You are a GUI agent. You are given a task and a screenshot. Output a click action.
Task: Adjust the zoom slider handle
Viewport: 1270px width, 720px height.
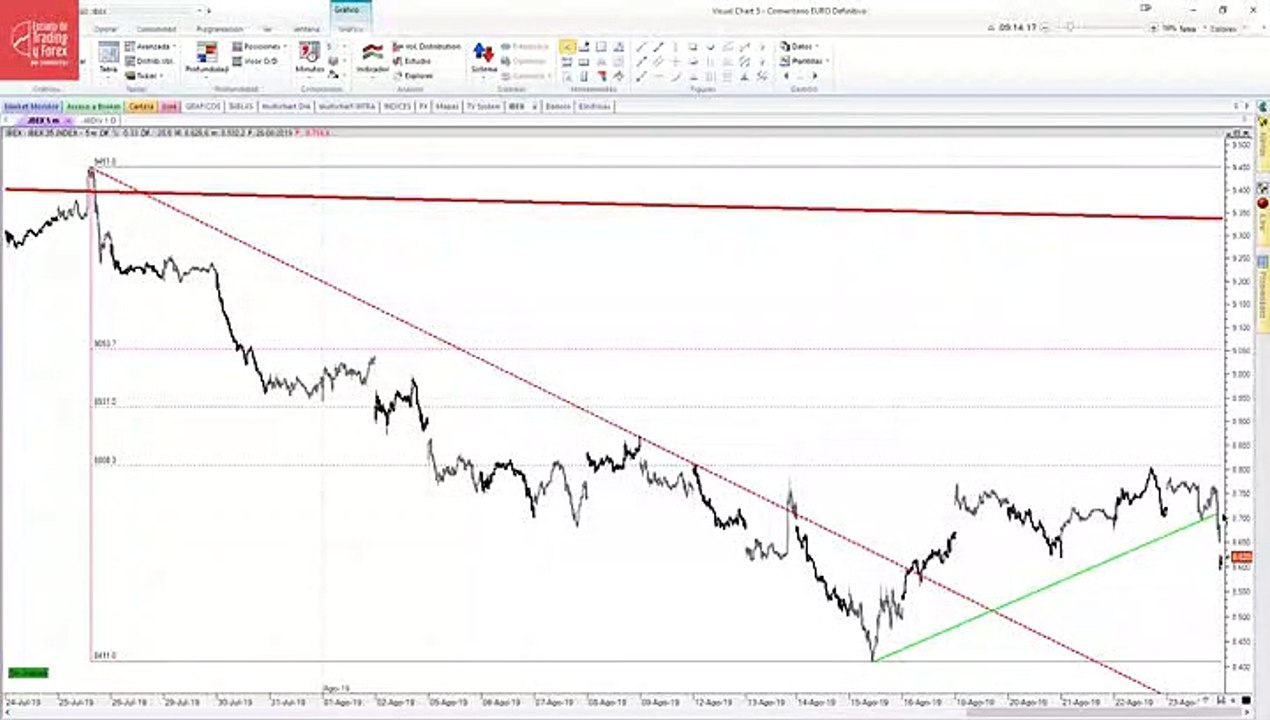[1071, 28]
